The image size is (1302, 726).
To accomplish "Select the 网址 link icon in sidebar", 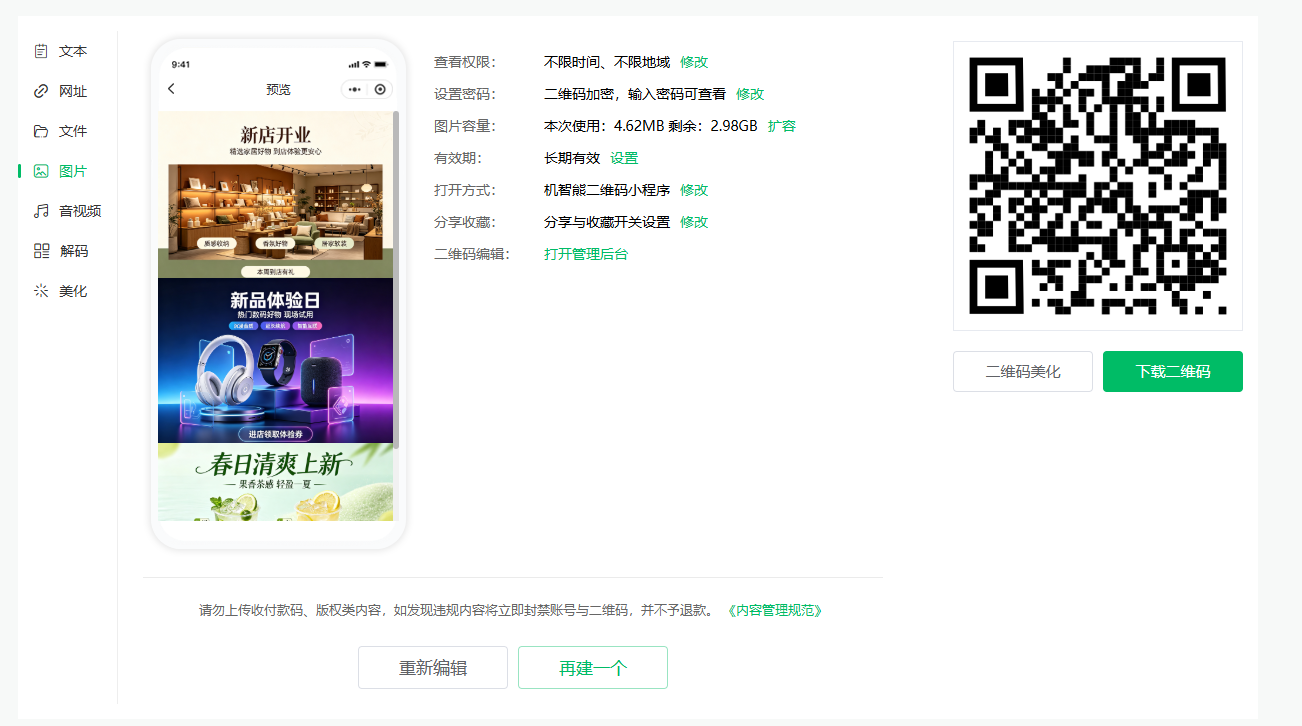I will pos(41,91).
